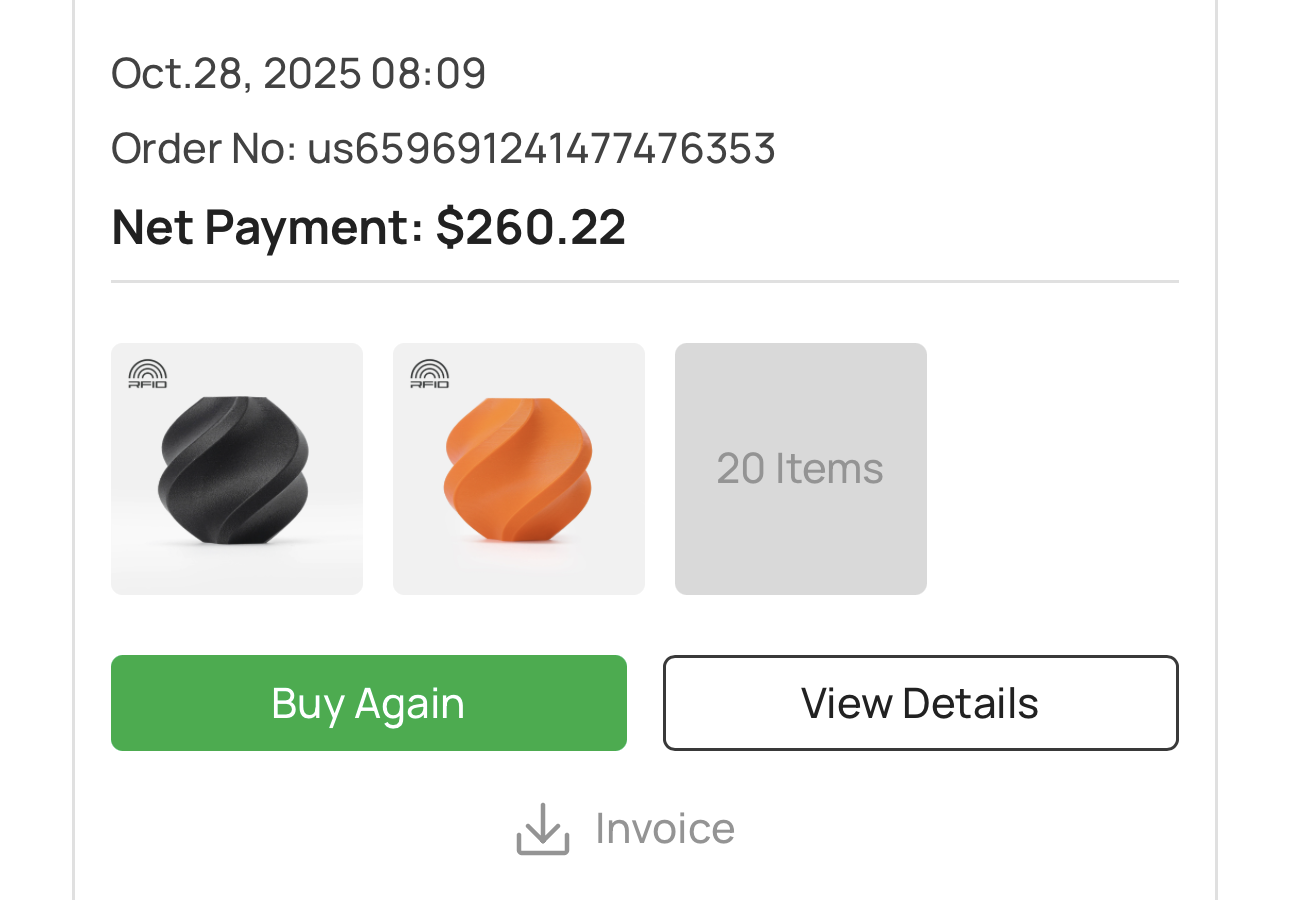Click the 08:09 order time

click(x=429, y=74)
